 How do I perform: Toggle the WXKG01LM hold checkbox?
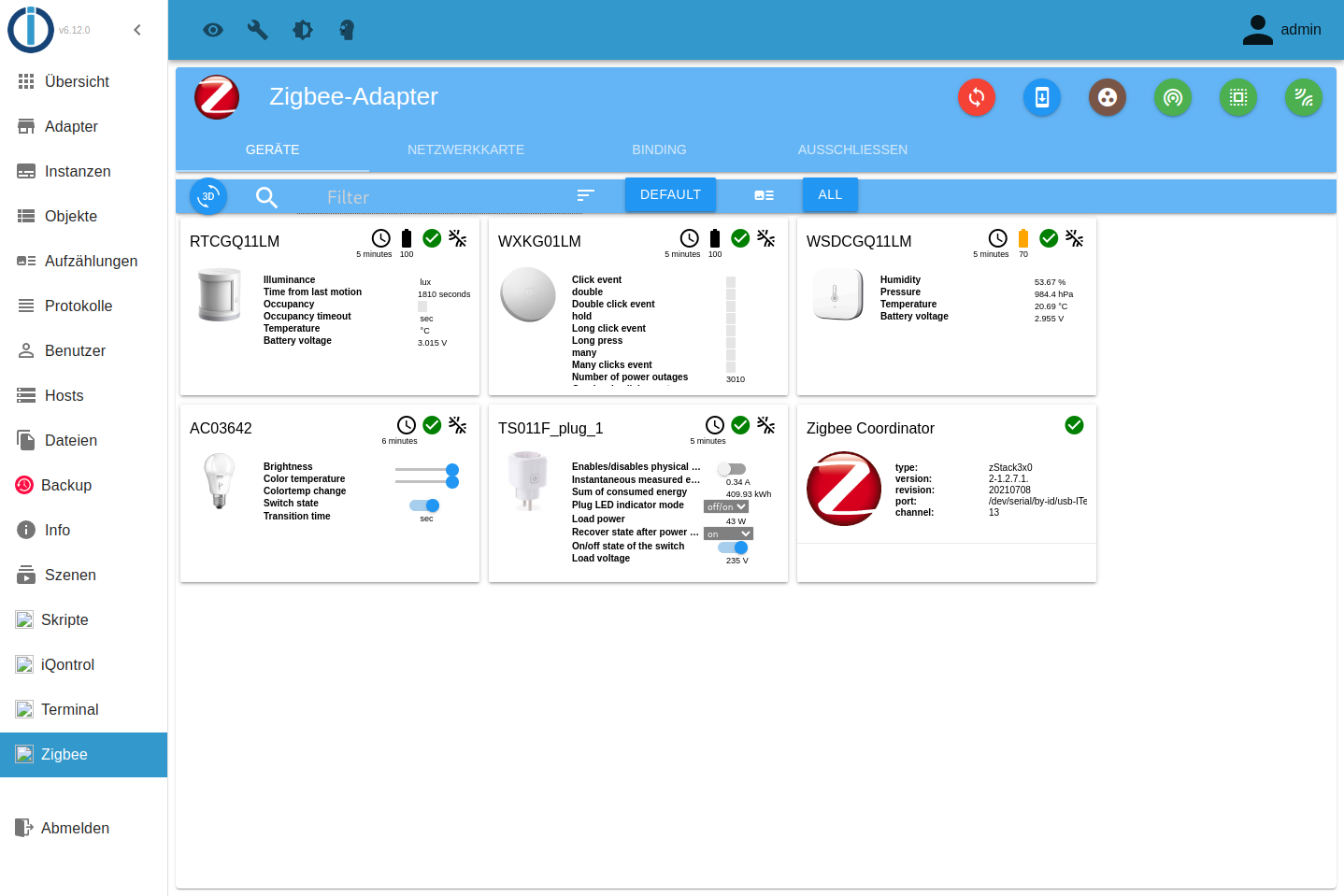coord(731,318)
